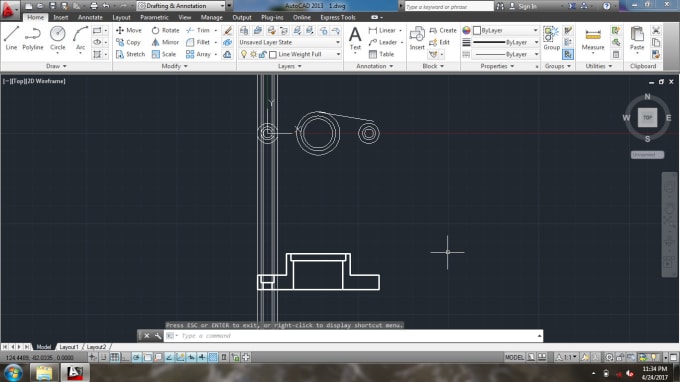Open the 1:1 annotation scale dropdown

[x=567, y=357]
